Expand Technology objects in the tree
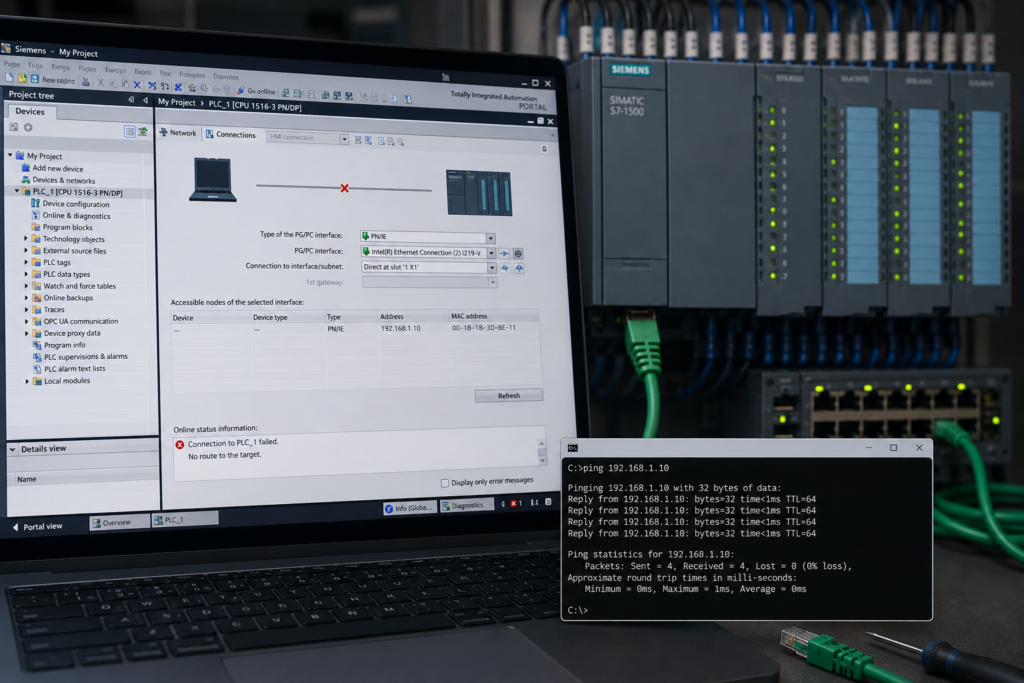Screen dimensions: 1024x683 [x=26, y=238]
